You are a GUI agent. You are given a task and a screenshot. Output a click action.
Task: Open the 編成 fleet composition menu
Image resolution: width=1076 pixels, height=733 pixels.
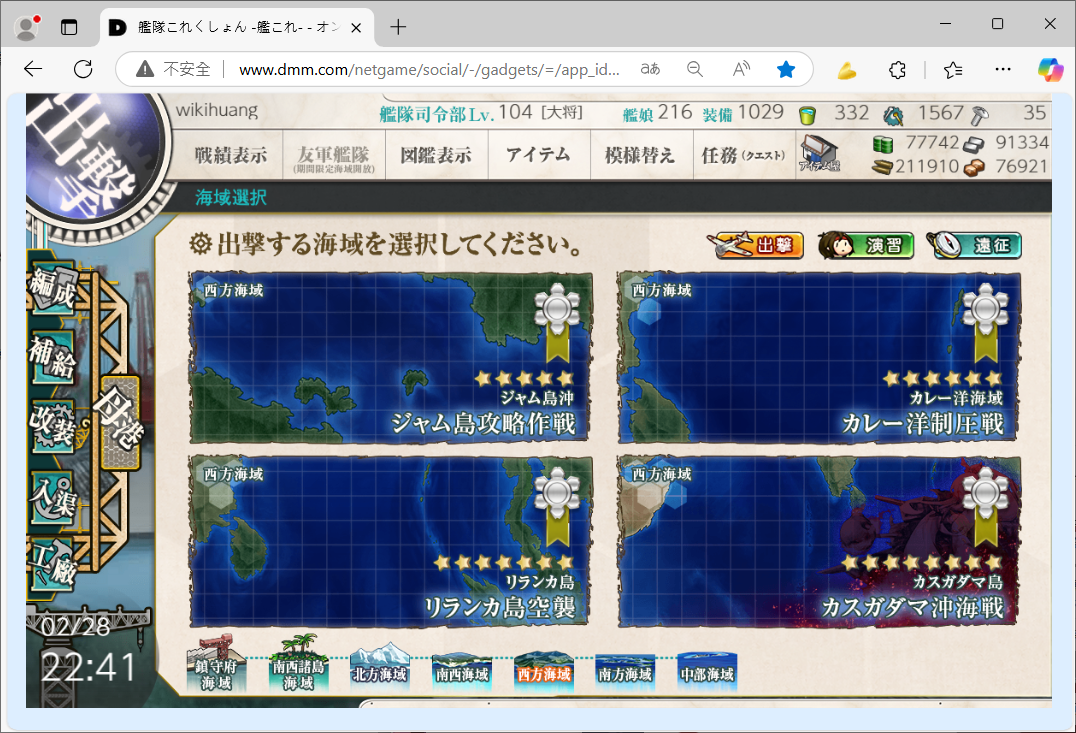click(52, 288)
